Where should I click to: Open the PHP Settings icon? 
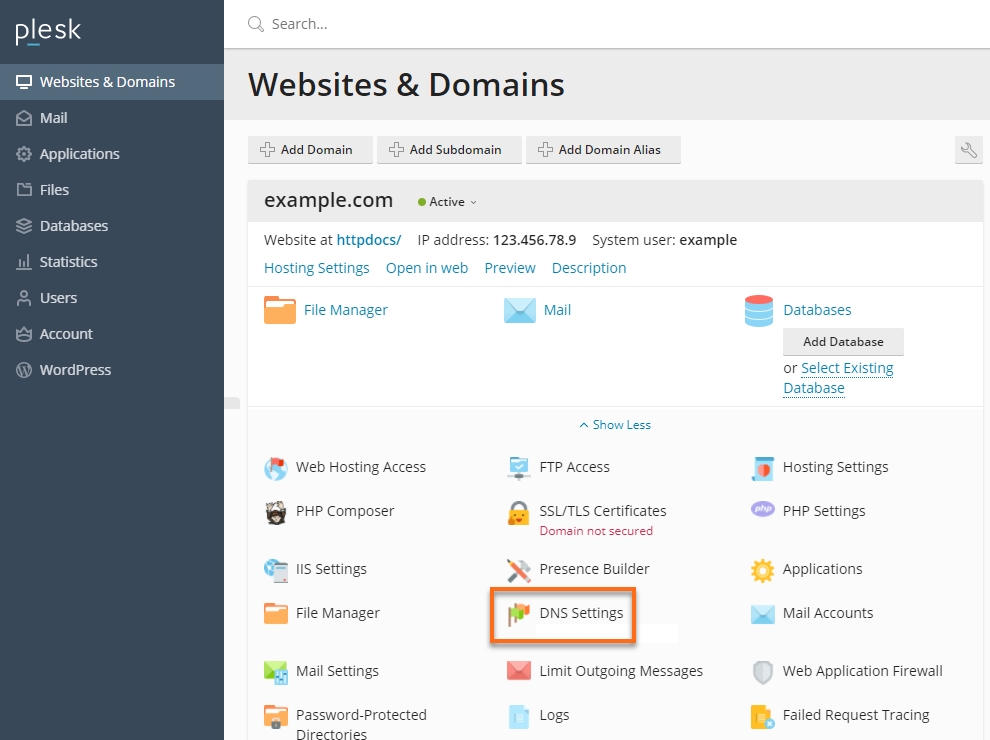coord(763,510)
